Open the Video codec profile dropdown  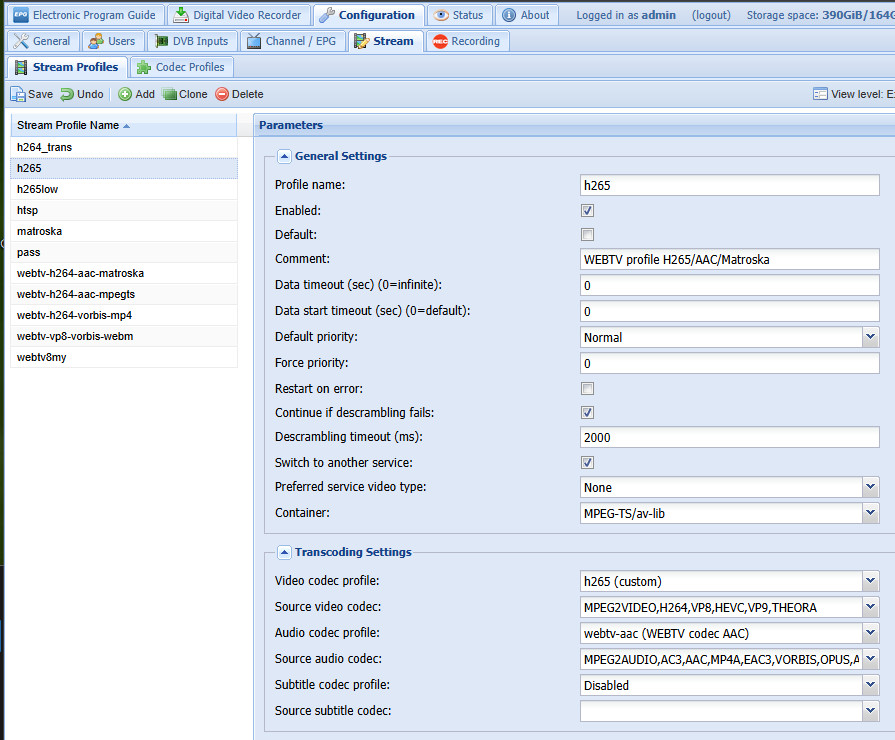870,581
